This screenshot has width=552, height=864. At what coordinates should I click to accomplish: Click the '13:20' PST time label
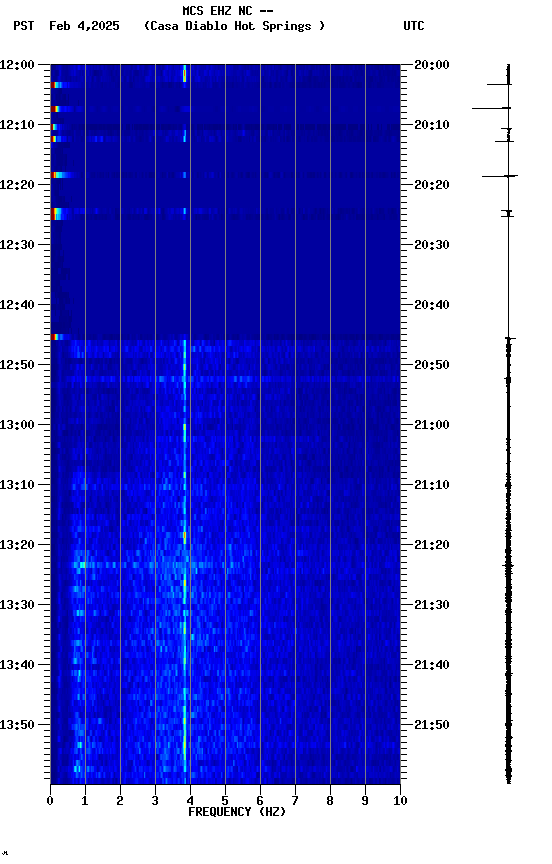coord(17,545)
